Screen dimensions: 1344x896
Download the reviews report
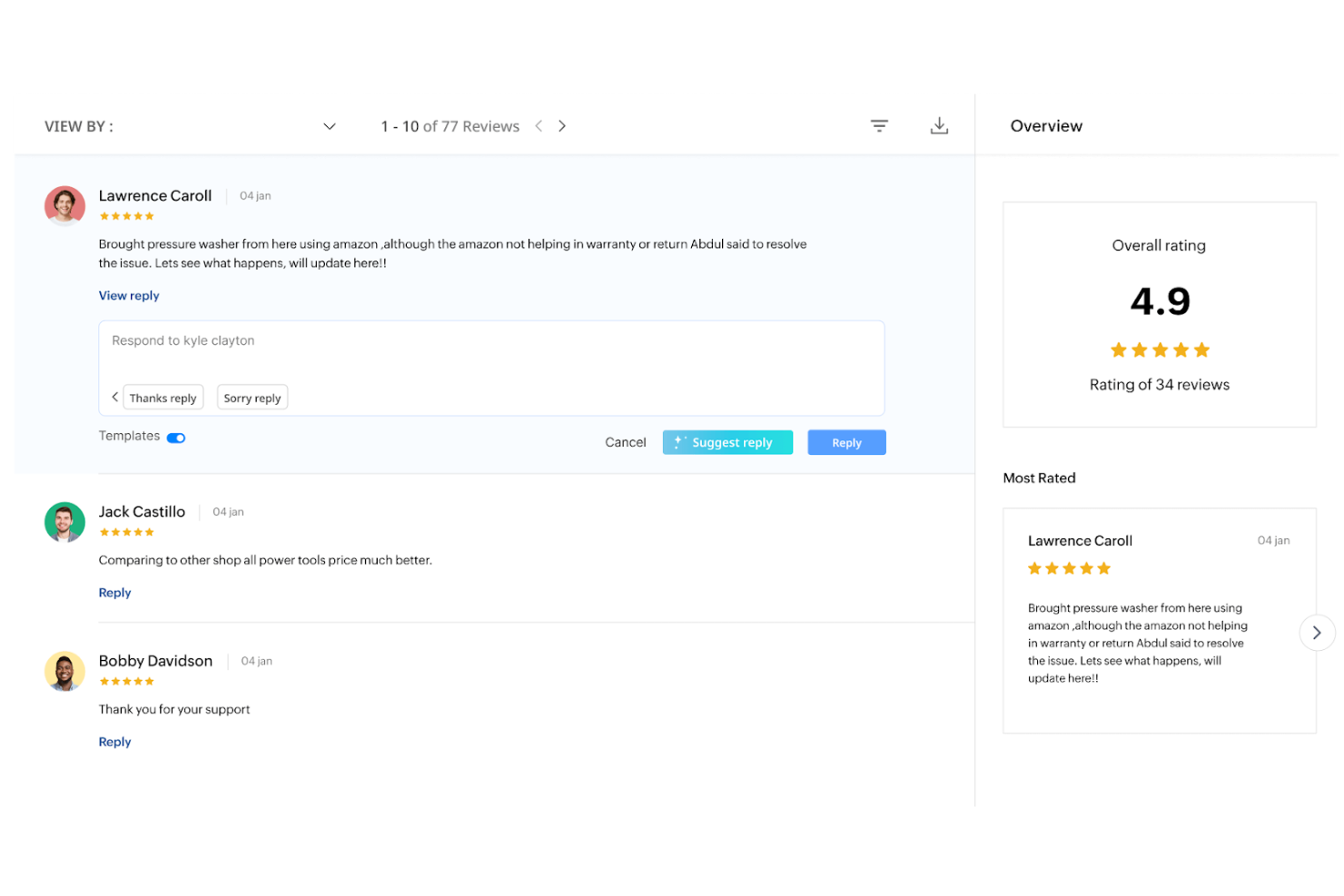point(940,125)
